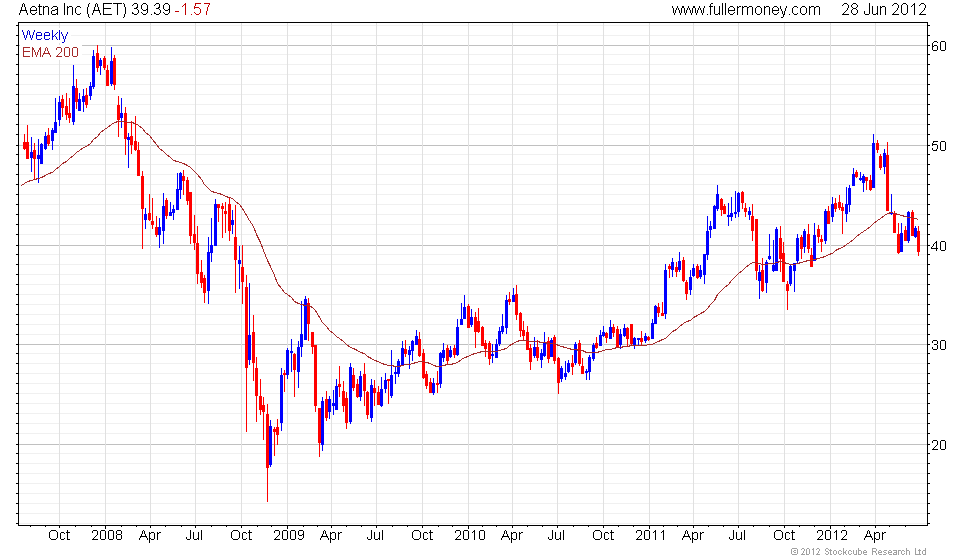Image resolution: width=980 pixels, height=560 pixels.
Task: Click the 2011 year label on time axis
Action: point(650,536)
